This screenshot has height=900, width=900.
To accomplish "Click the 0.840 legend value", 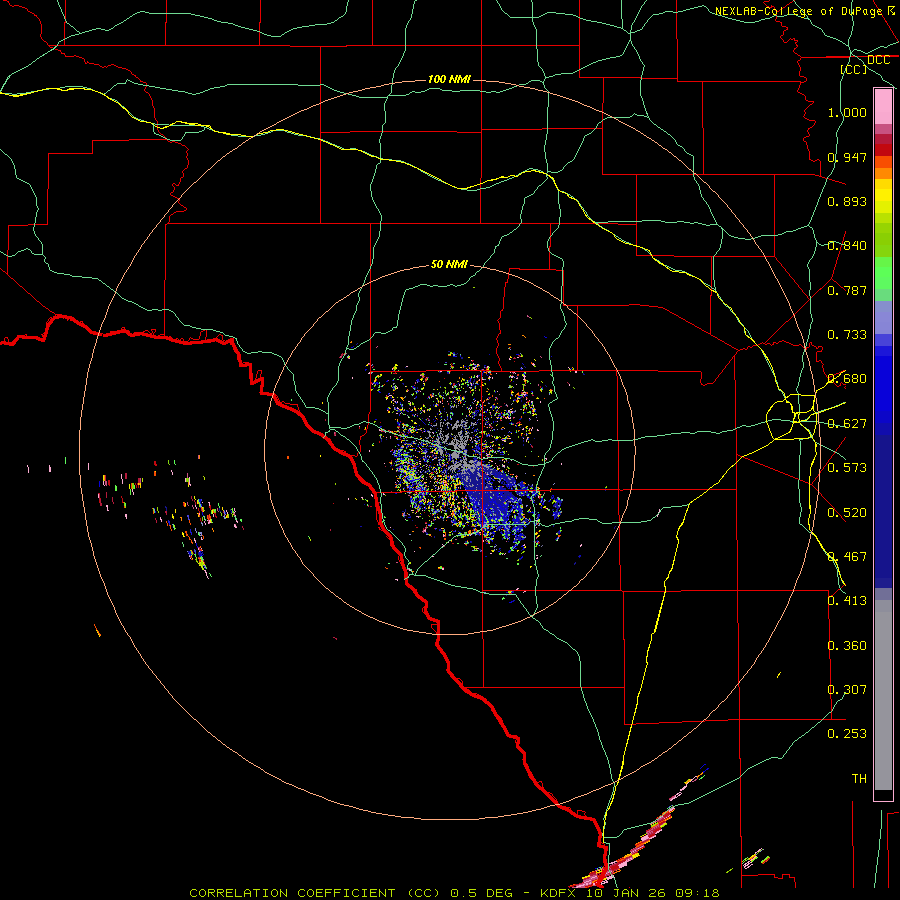I will [x=847, y=246].
